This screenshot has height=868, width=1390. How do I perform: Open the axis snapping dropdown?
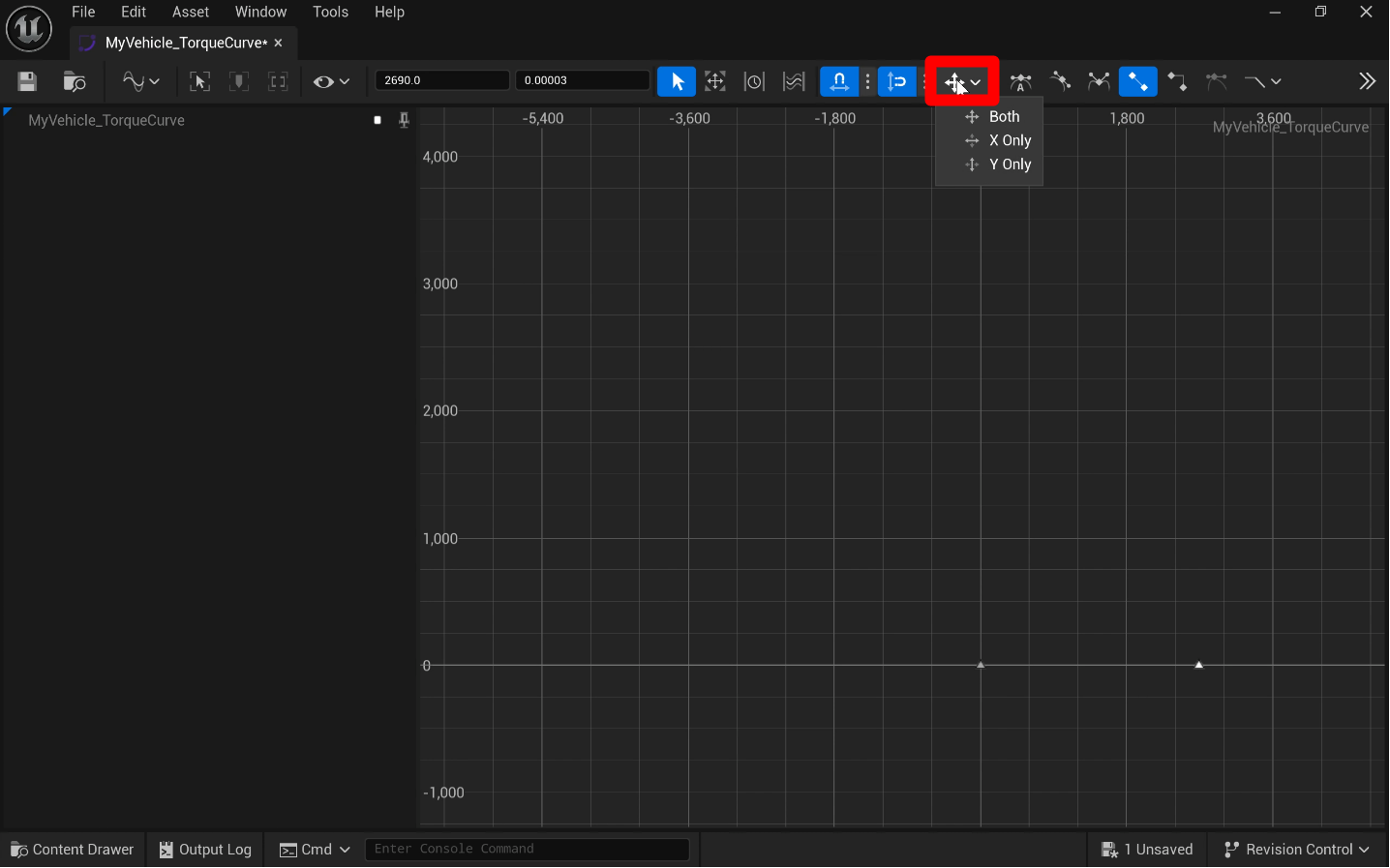(x=962, y=81)
